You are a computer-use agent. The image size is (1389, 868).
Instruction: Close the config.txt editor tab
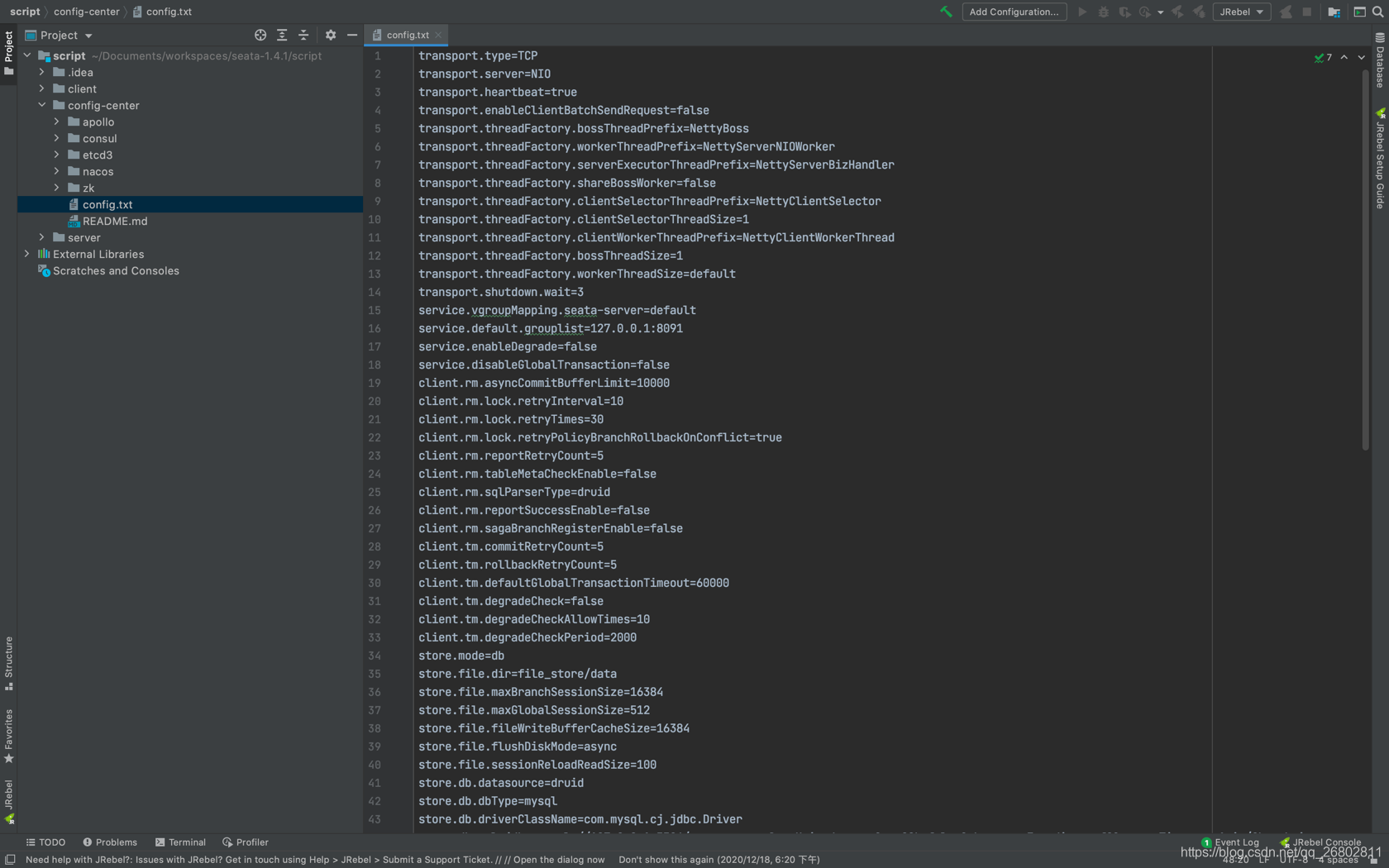coord(438,35)
